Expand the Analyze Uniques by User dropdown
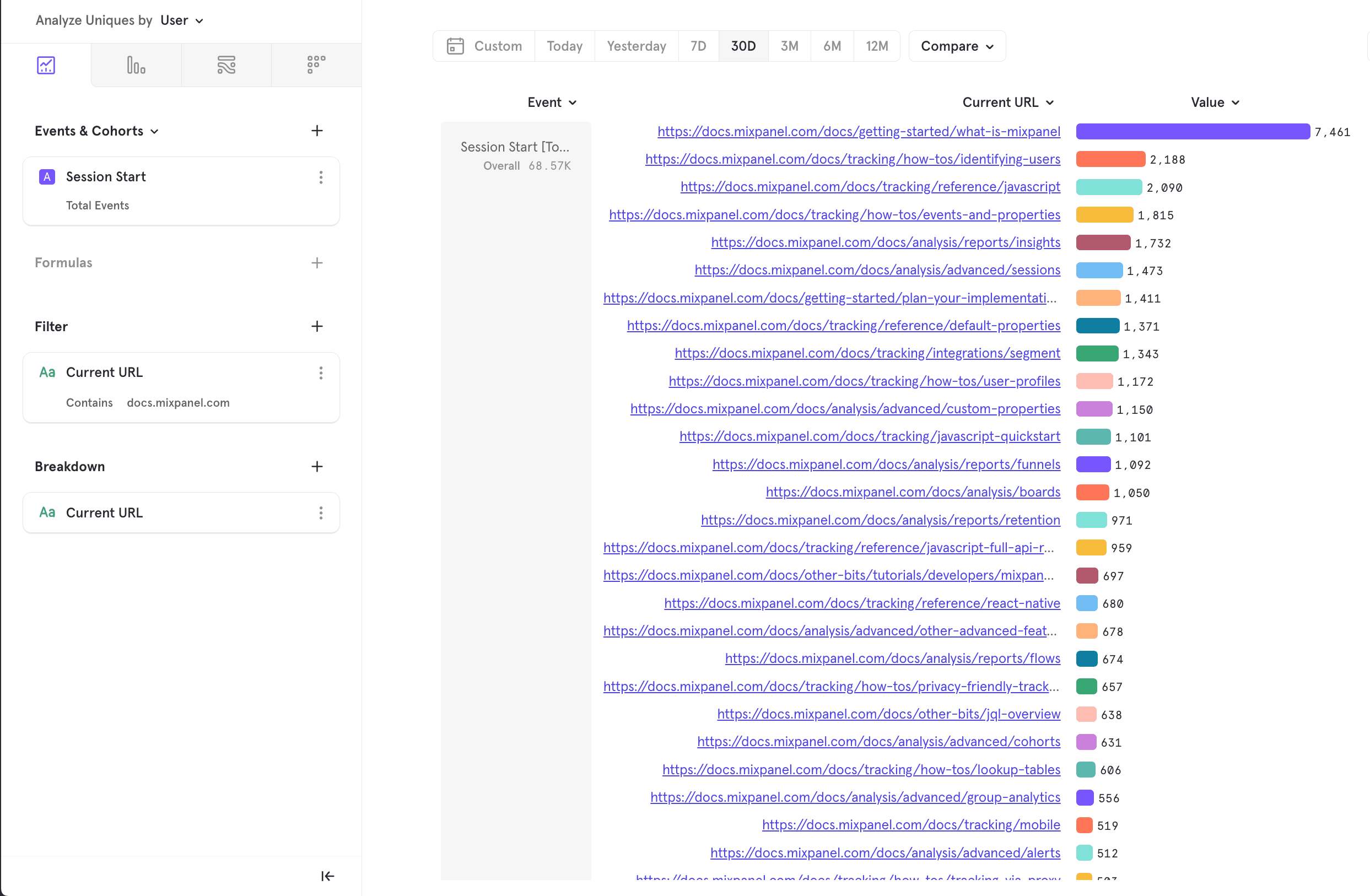Screen dimensions: 1370x896 pyautogui.click(x=182, y=21)
